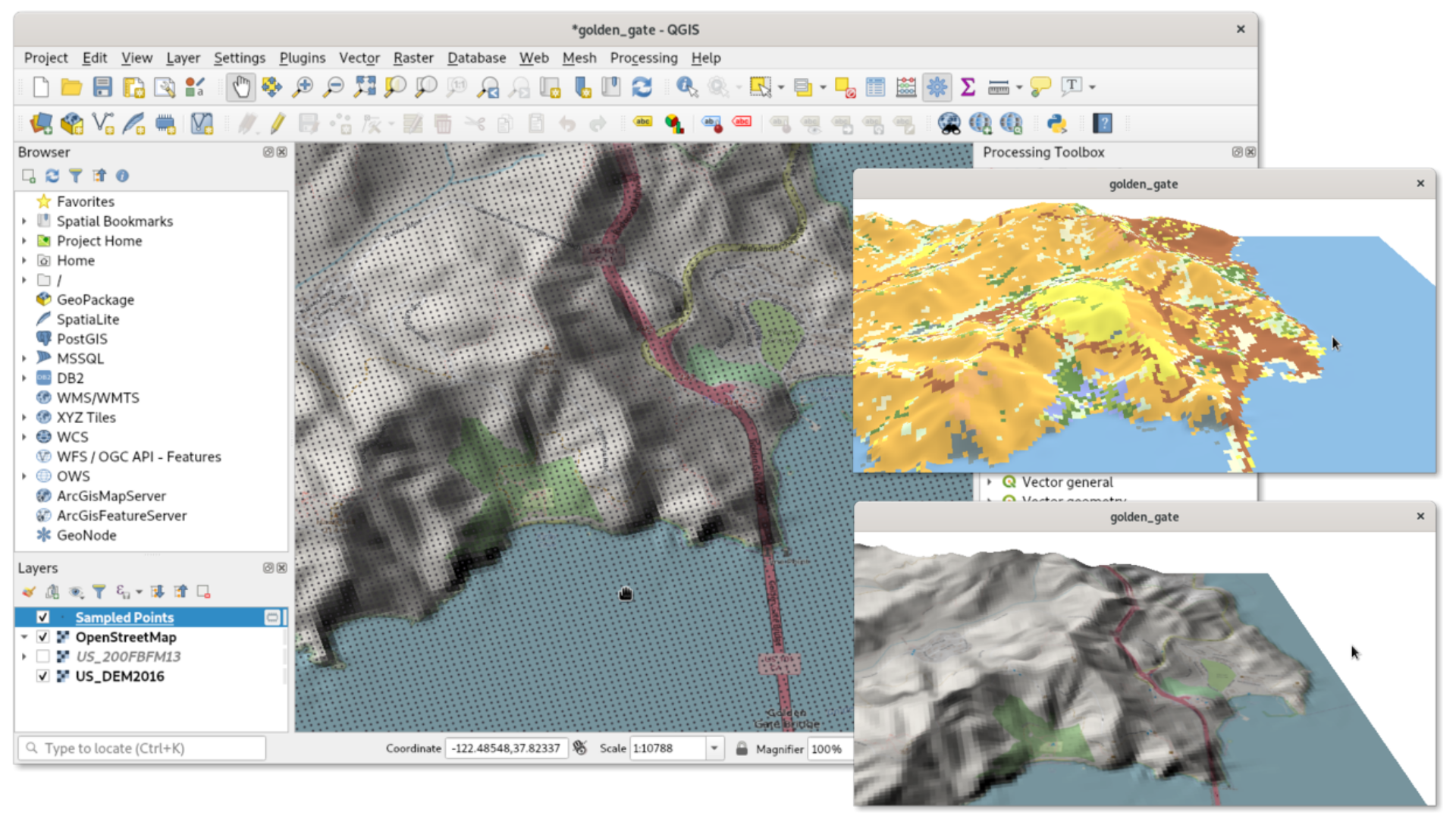
Task: Expand the Vector general toolbox group
Action: [989, 482]
